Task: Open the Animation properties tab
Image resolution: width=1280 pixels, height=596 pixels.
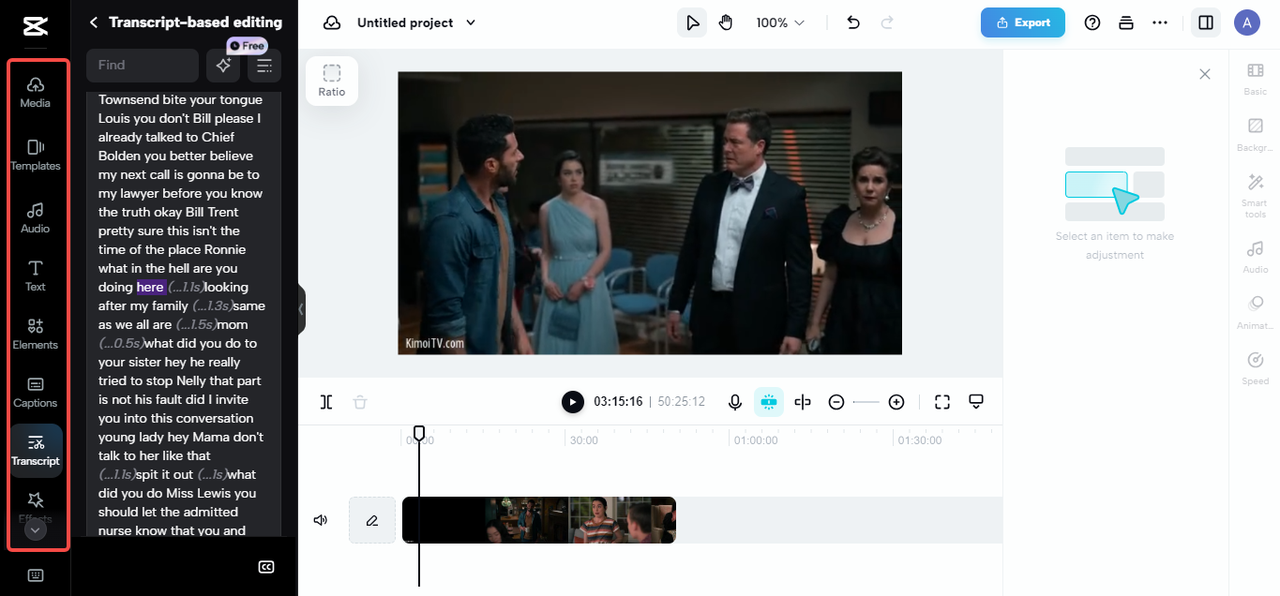Action: tap(1255, 312)
